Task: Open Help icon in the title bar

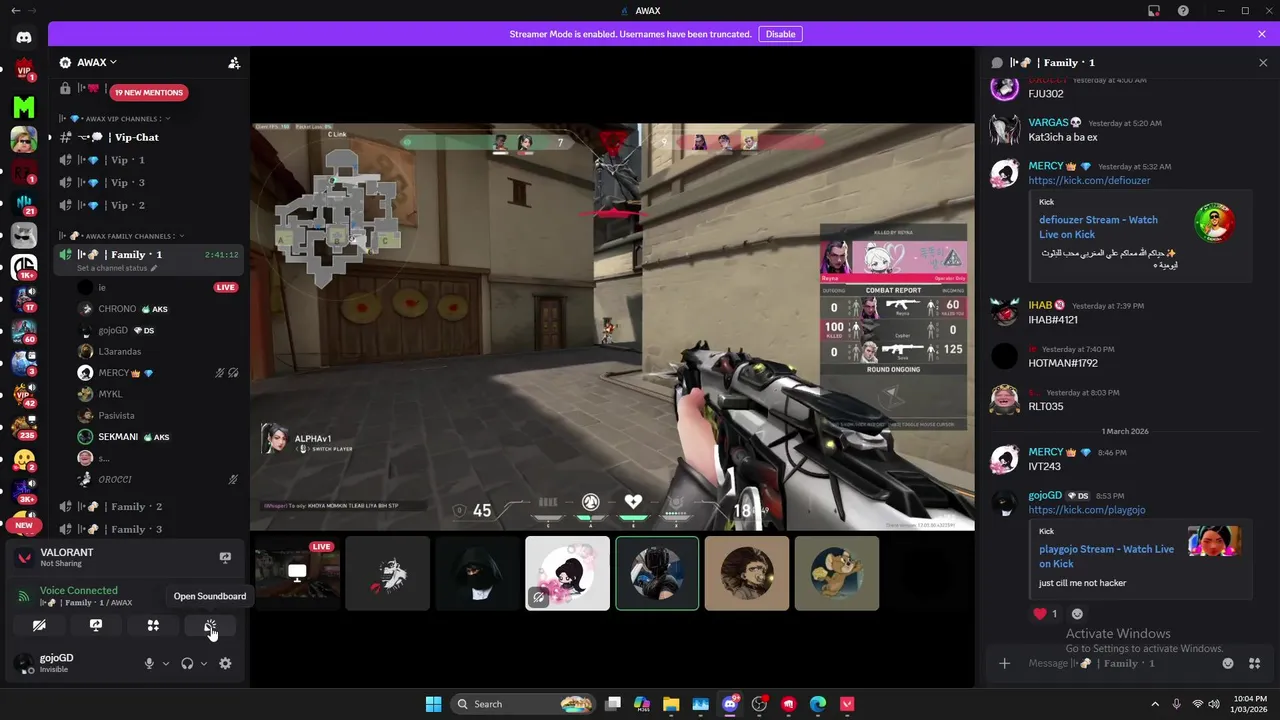Action: tap(1184, 10)
